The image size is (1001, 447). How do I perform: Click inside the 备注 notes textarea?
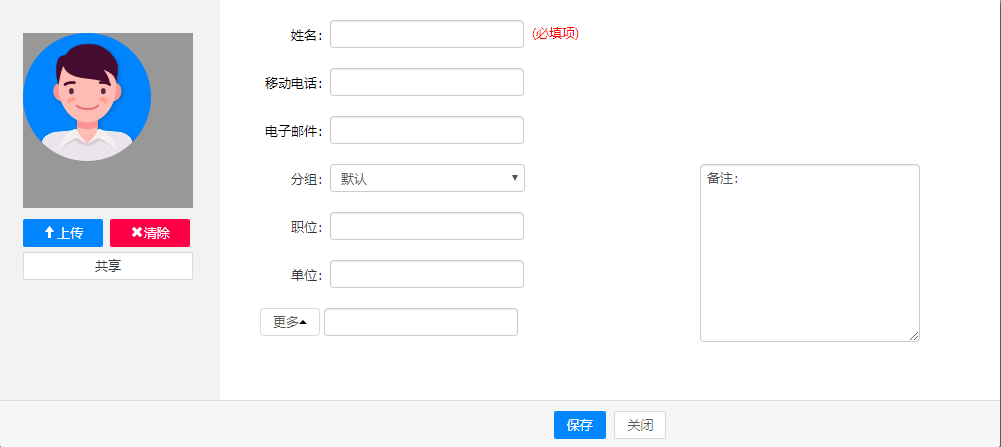click(809, 260)
